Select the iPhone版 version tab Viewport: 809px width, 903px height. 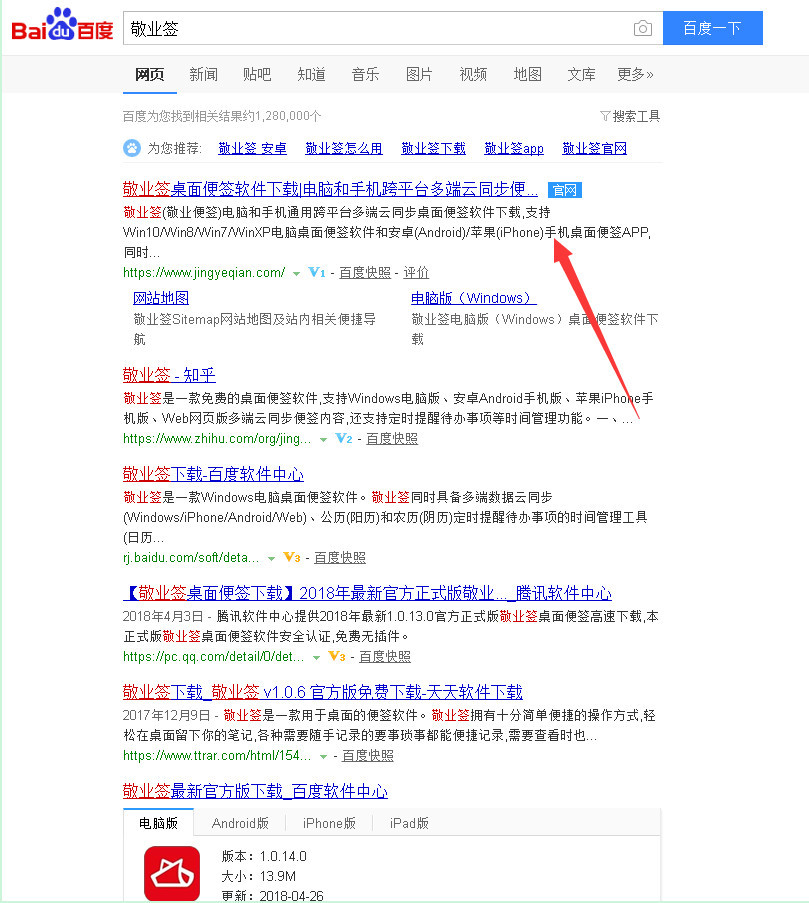(329, 823)
